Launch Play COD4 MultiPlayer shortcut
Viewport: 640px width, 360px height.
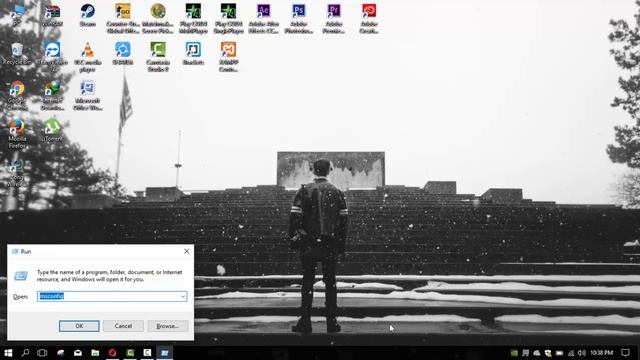click(193, 18)
